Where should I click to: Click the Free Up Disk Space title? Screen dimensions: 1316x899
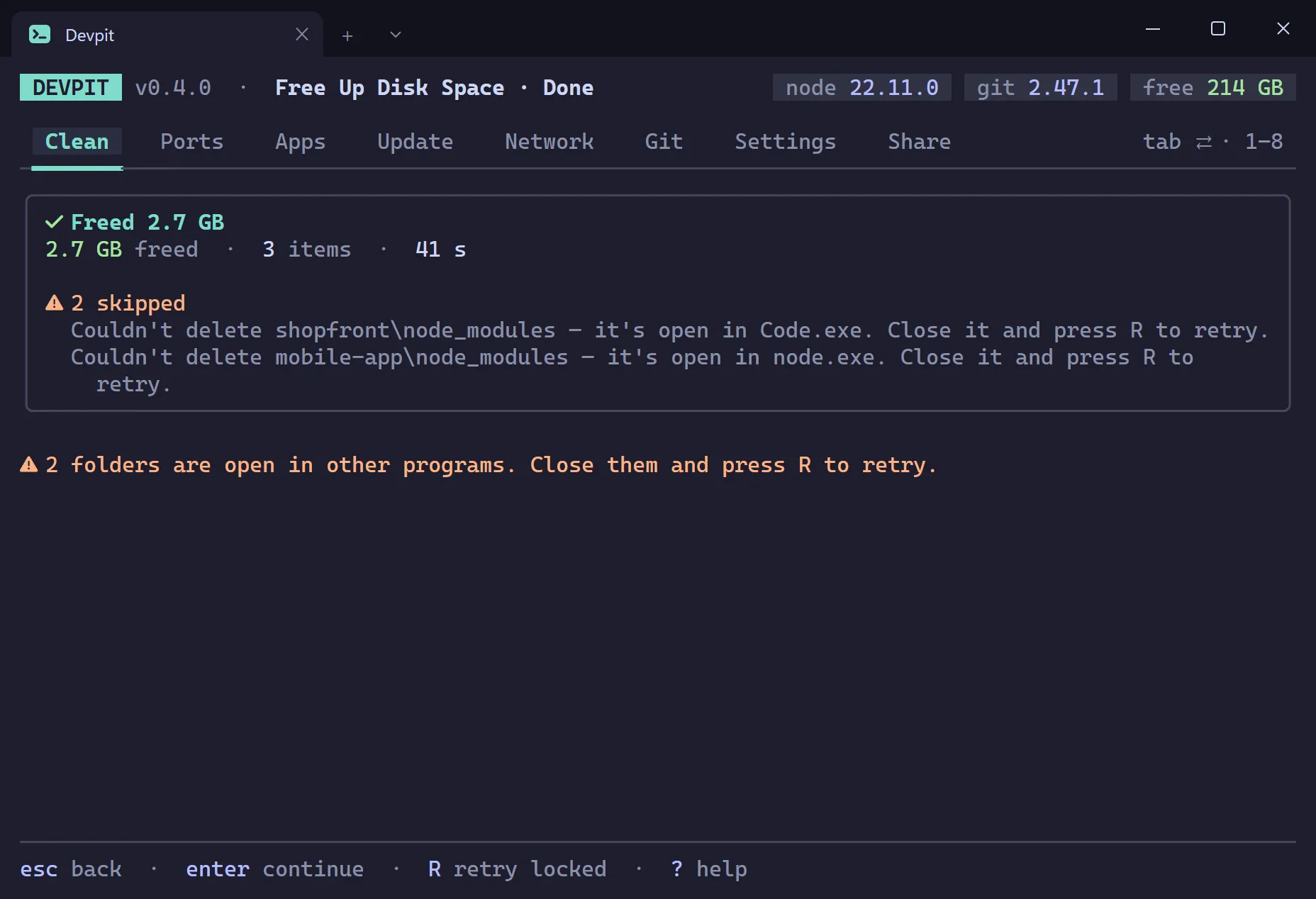coord(390,87)
